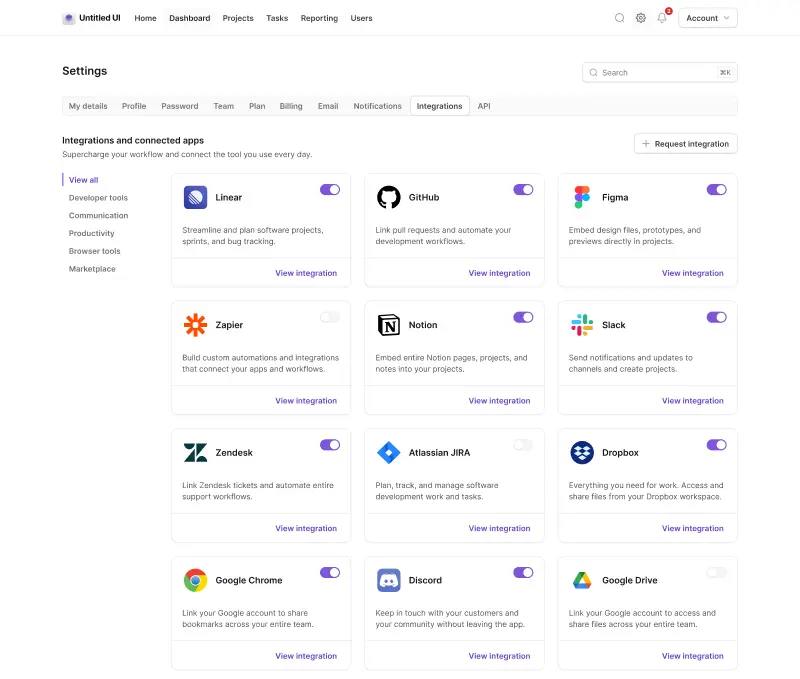Enable the Google Drive integration toggle
Viewport: 800px width, 679px height.
(x=717, y=572)
